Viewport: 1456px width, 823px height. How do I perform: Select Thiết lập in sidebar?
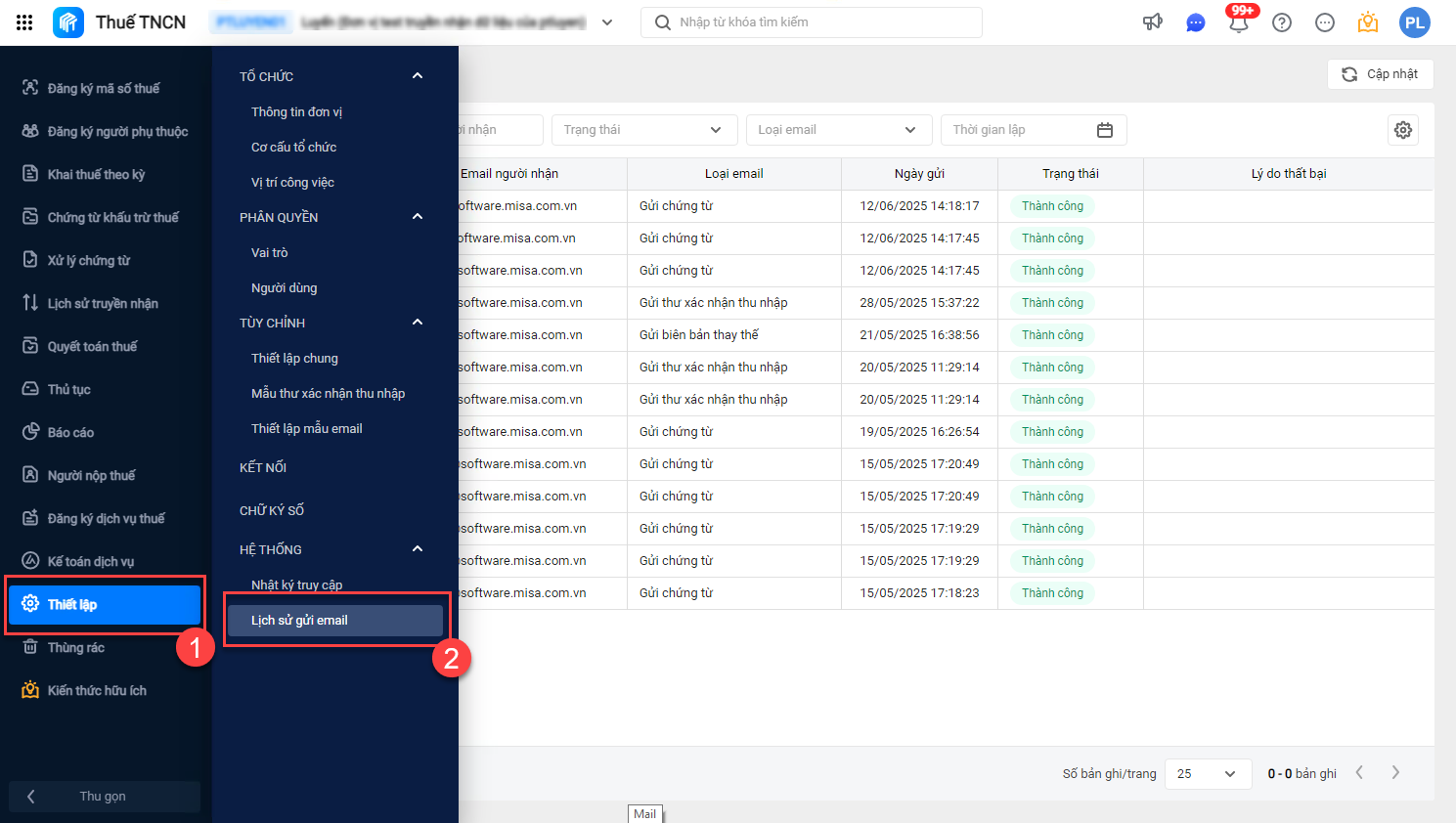tap(105, 604)
